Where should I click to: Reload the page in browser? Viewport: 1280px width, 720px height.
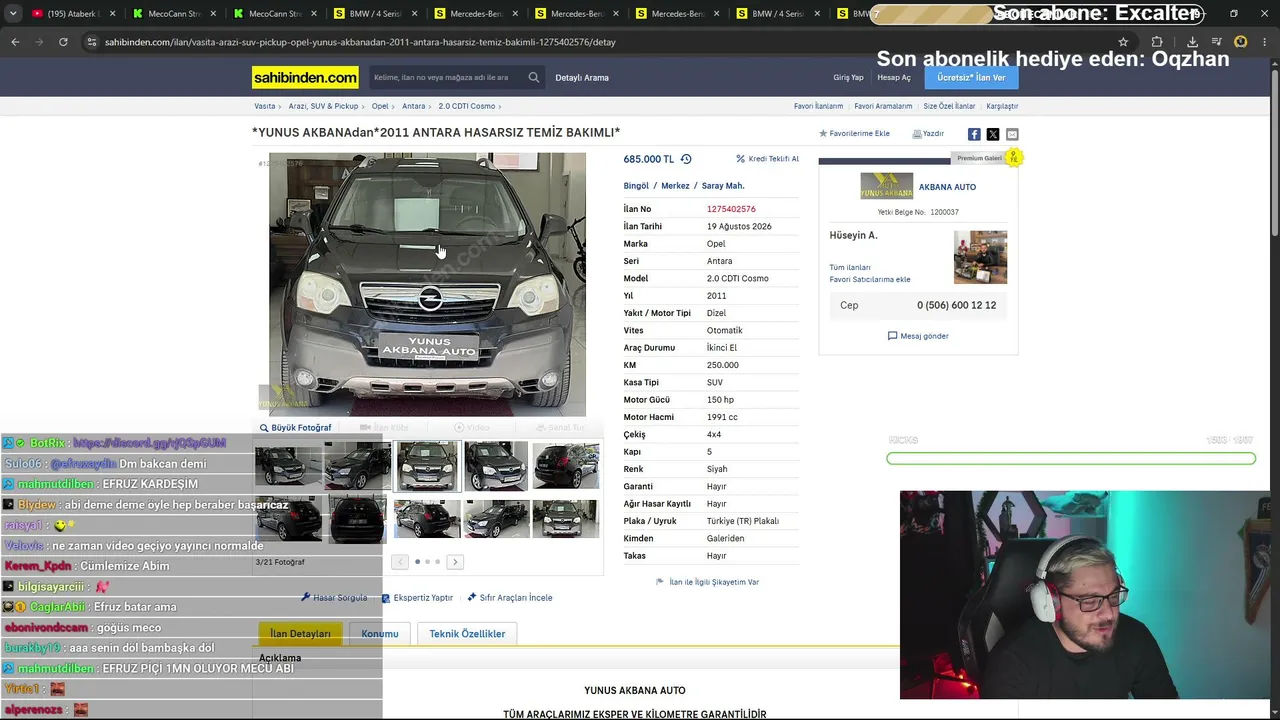(x=63, y=42)
